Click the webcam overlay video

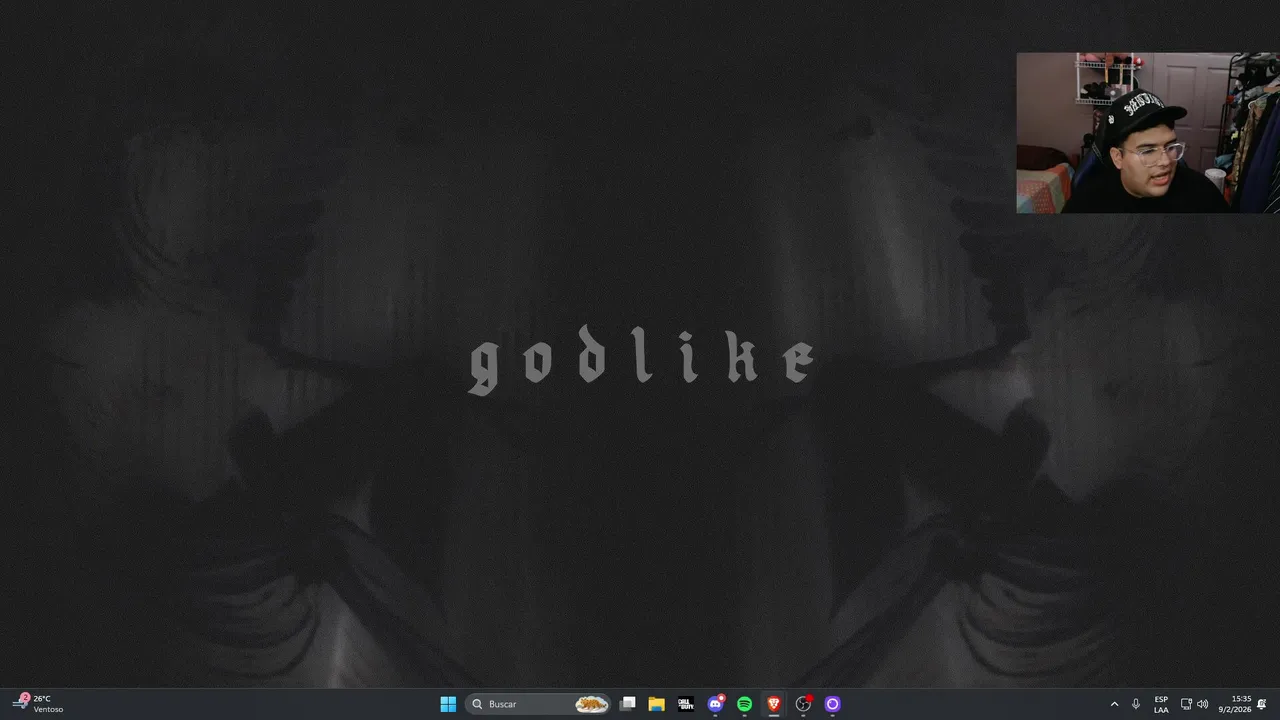[1148, 133]
